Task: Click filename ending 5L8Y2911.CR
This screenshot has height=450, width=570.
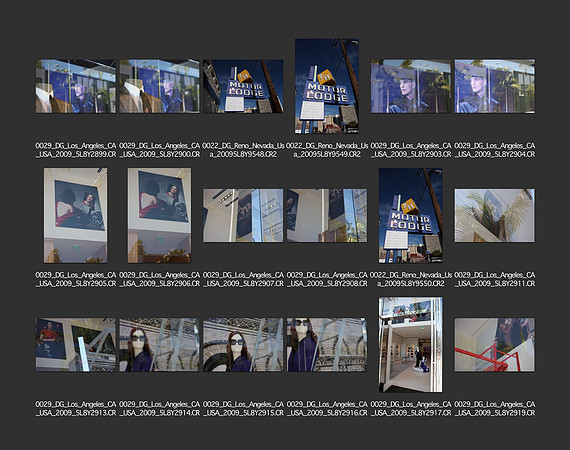Action: [x=495, y=279]
